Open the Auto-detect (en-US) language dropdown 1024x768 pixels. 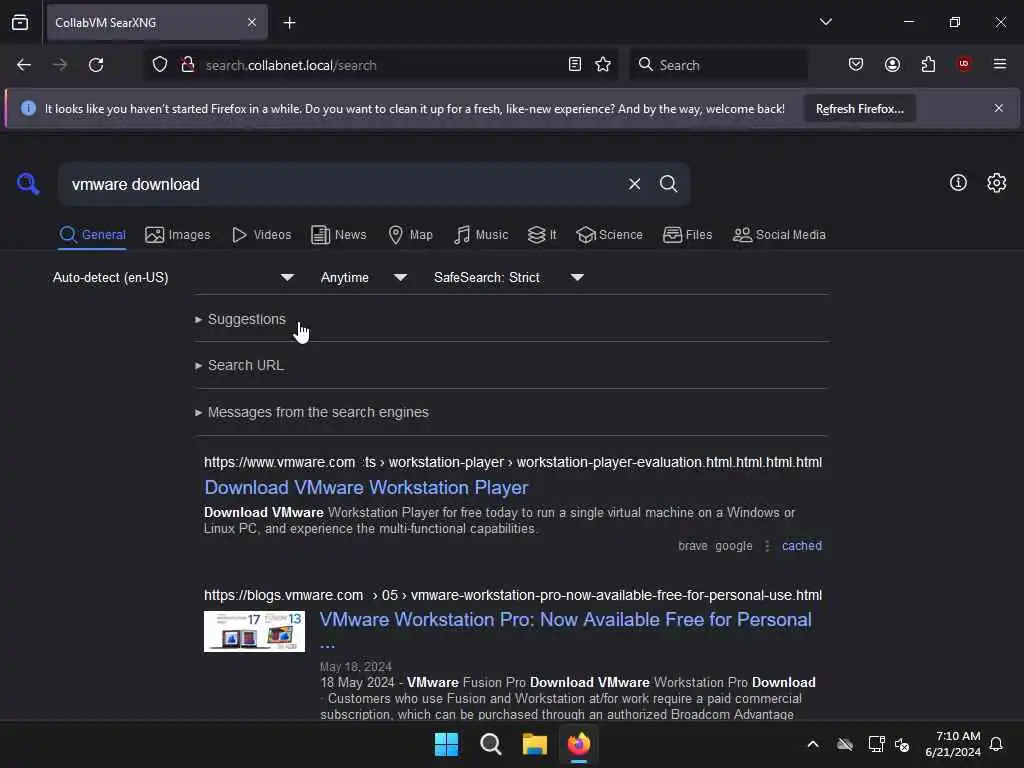tap(173, 278)
